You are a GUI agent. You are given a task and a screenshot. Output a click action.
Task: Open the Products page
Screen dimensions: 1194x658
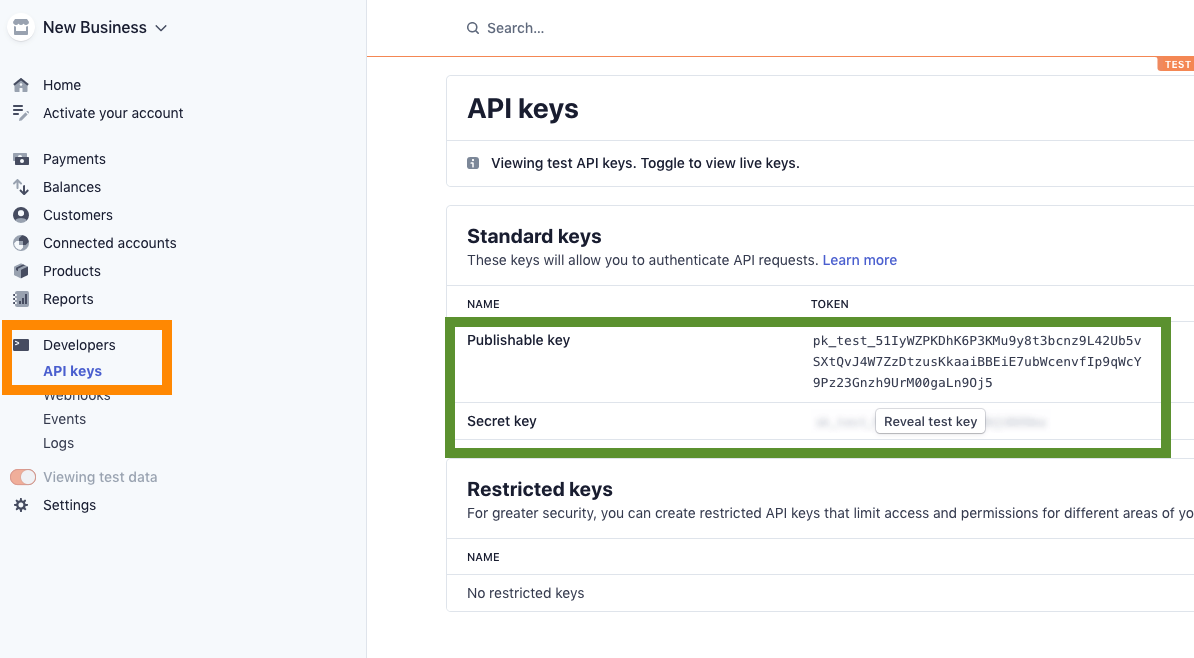[x=72, y=271]
